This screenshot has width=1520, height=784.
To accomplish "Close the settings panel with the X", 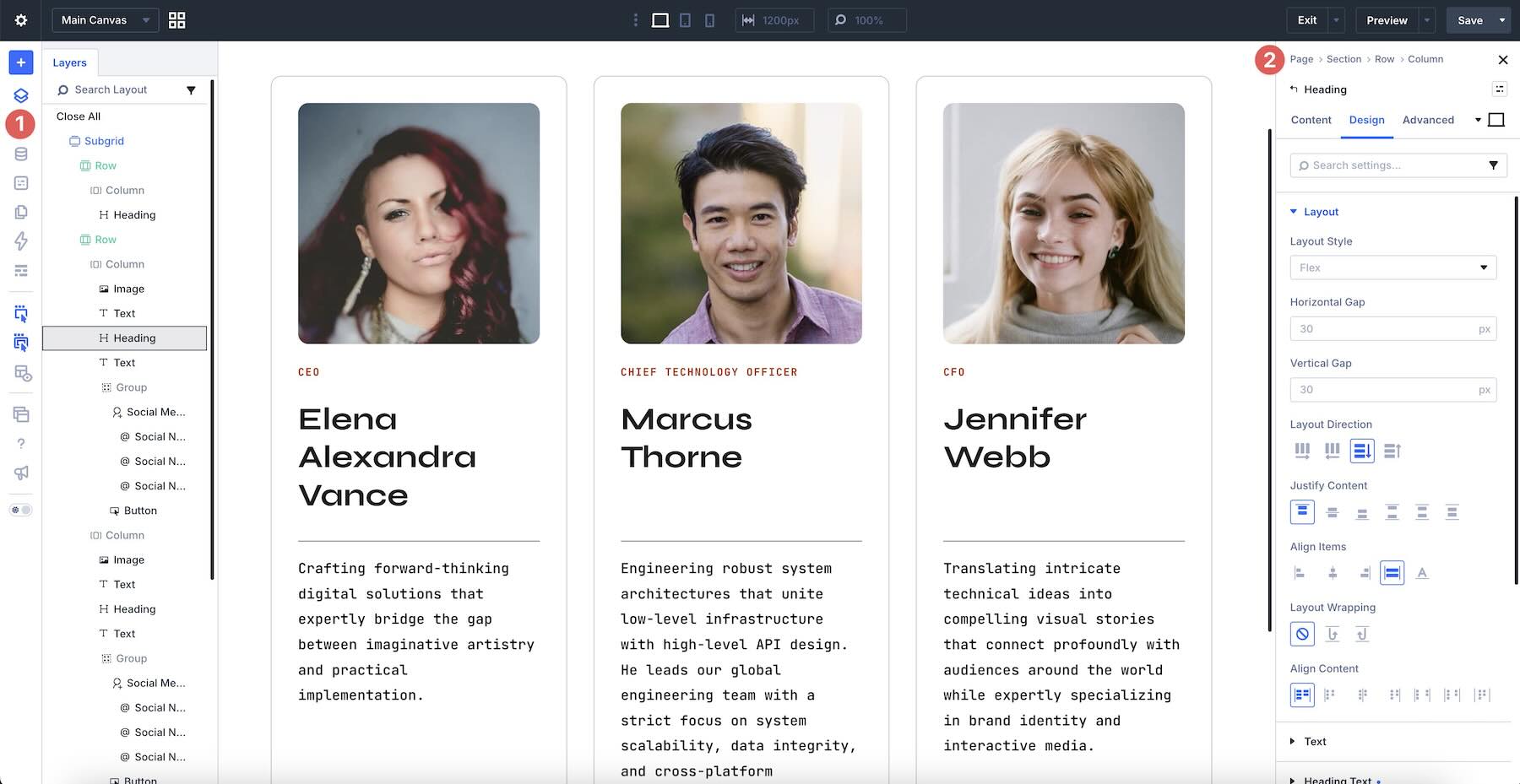I will 1502,60.
